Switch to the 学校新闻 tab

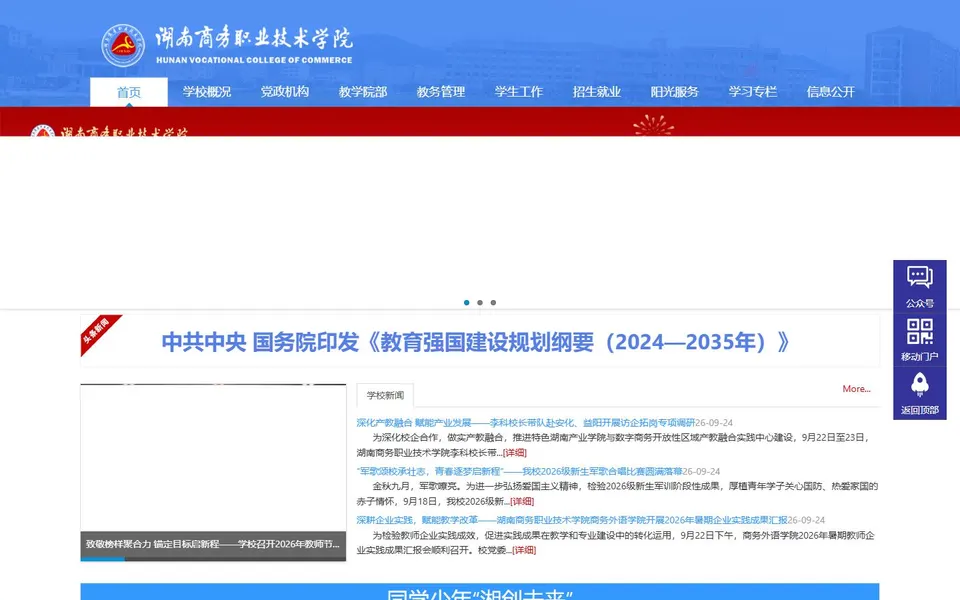pos(385,396)
